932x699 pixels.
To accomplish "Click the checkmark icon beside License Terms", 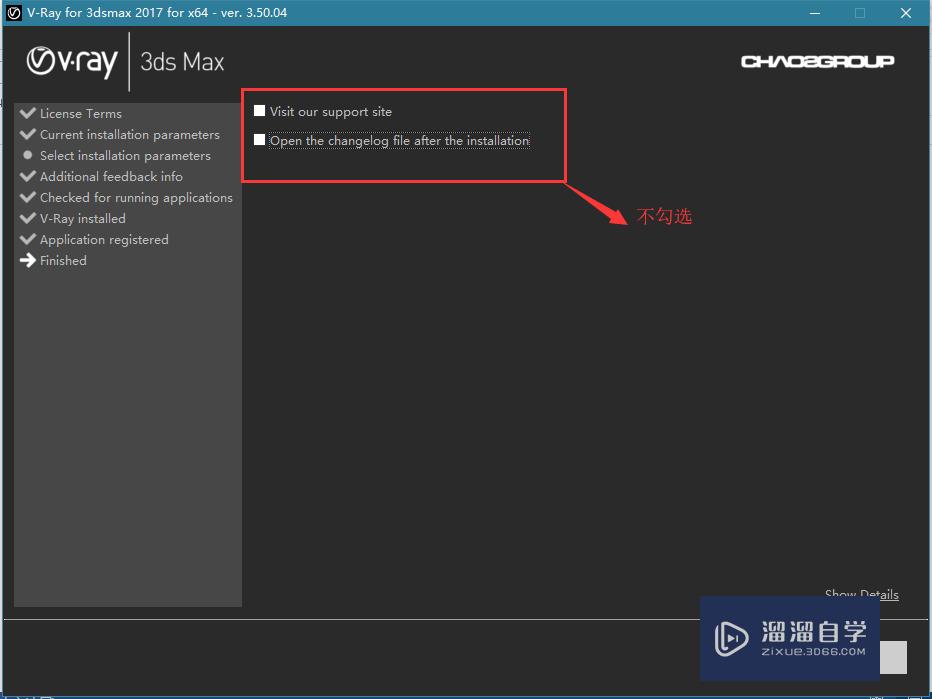I will (27, 113).
